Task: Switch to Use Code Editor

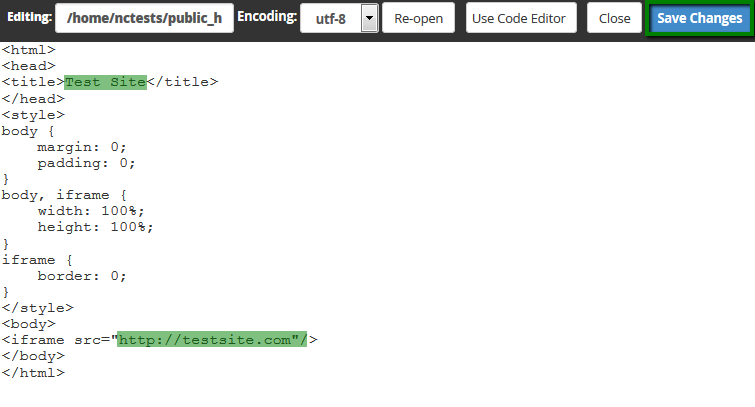Action: (x=521, y=18)
